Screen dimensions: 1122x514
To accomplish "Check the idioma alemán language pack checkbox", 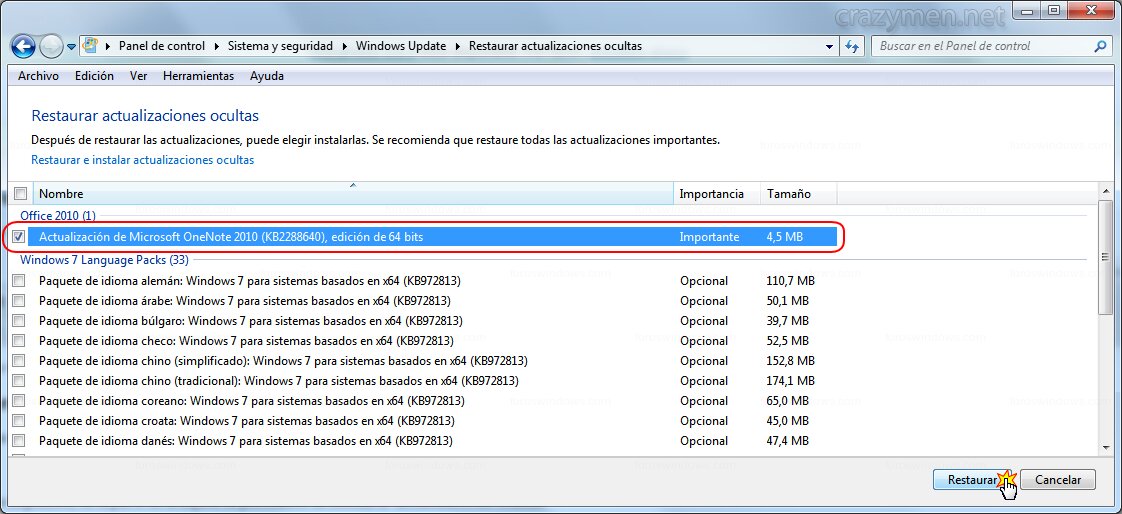I will point(19,281).
